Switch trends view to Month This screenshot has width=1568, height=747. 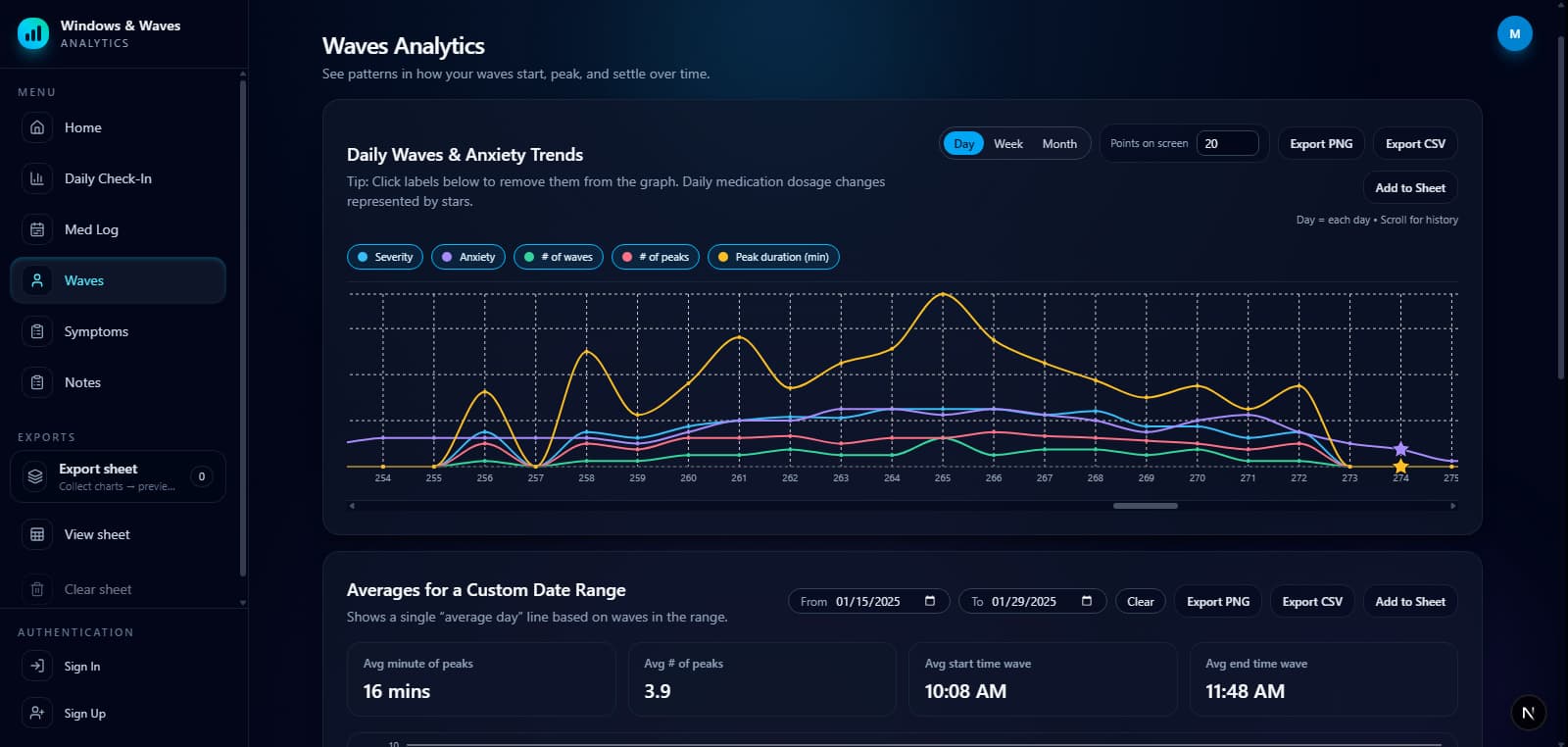1059,143
